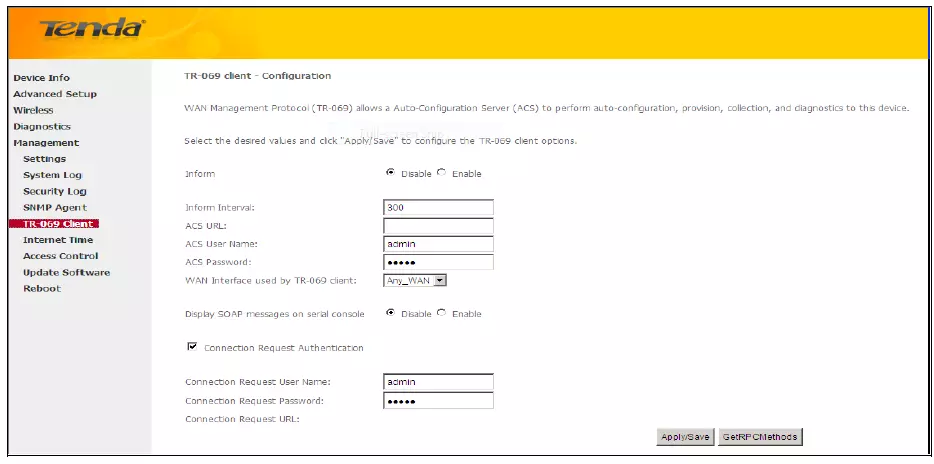This screenshot has width=934, height=464.
Task: Click Inform Interval input field
Action: (x=438, y=208)
